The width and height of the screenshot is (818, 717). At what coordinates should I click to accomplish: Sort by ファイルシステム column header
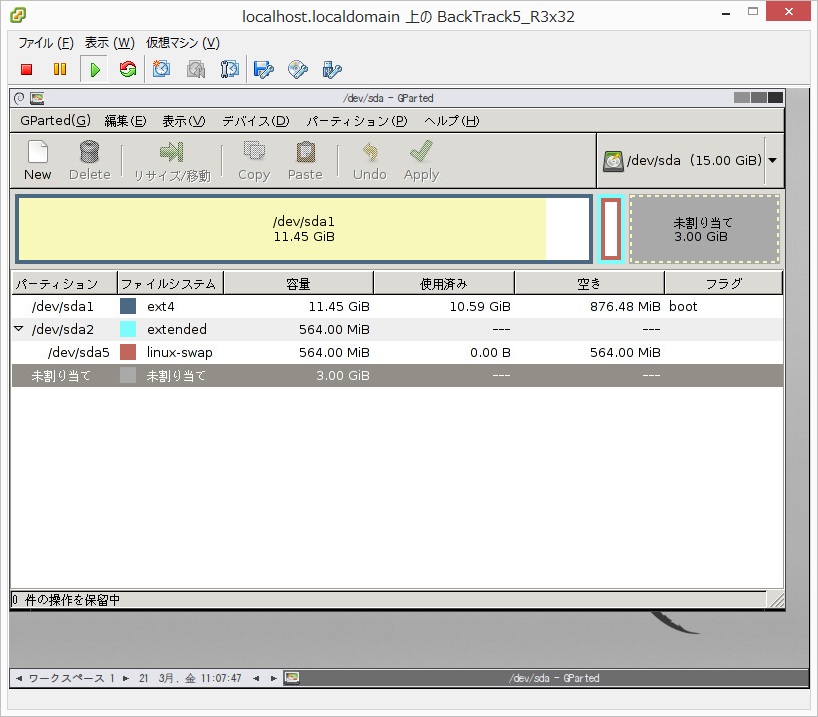click(171, 283)
